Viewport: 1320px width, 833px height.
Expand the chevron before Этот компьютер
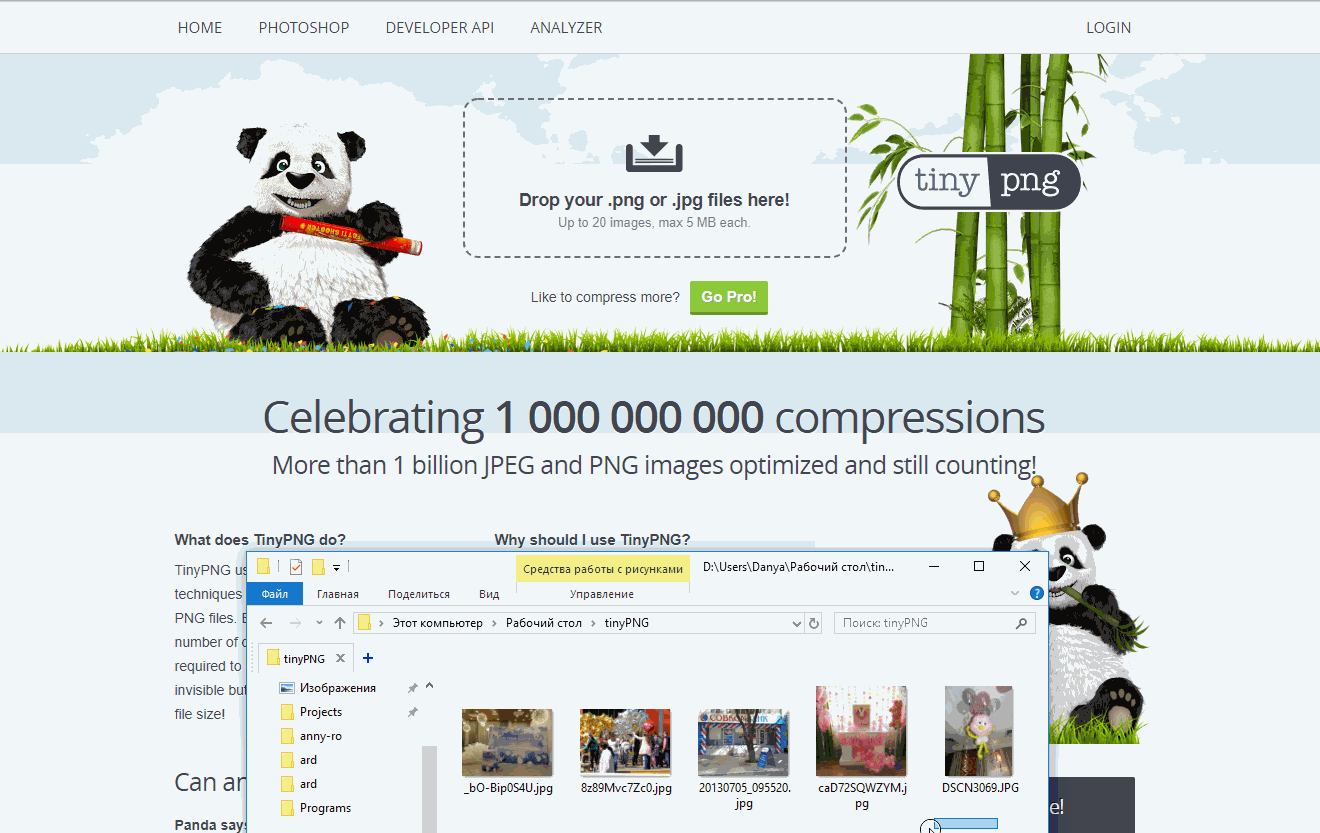[381, 623]
